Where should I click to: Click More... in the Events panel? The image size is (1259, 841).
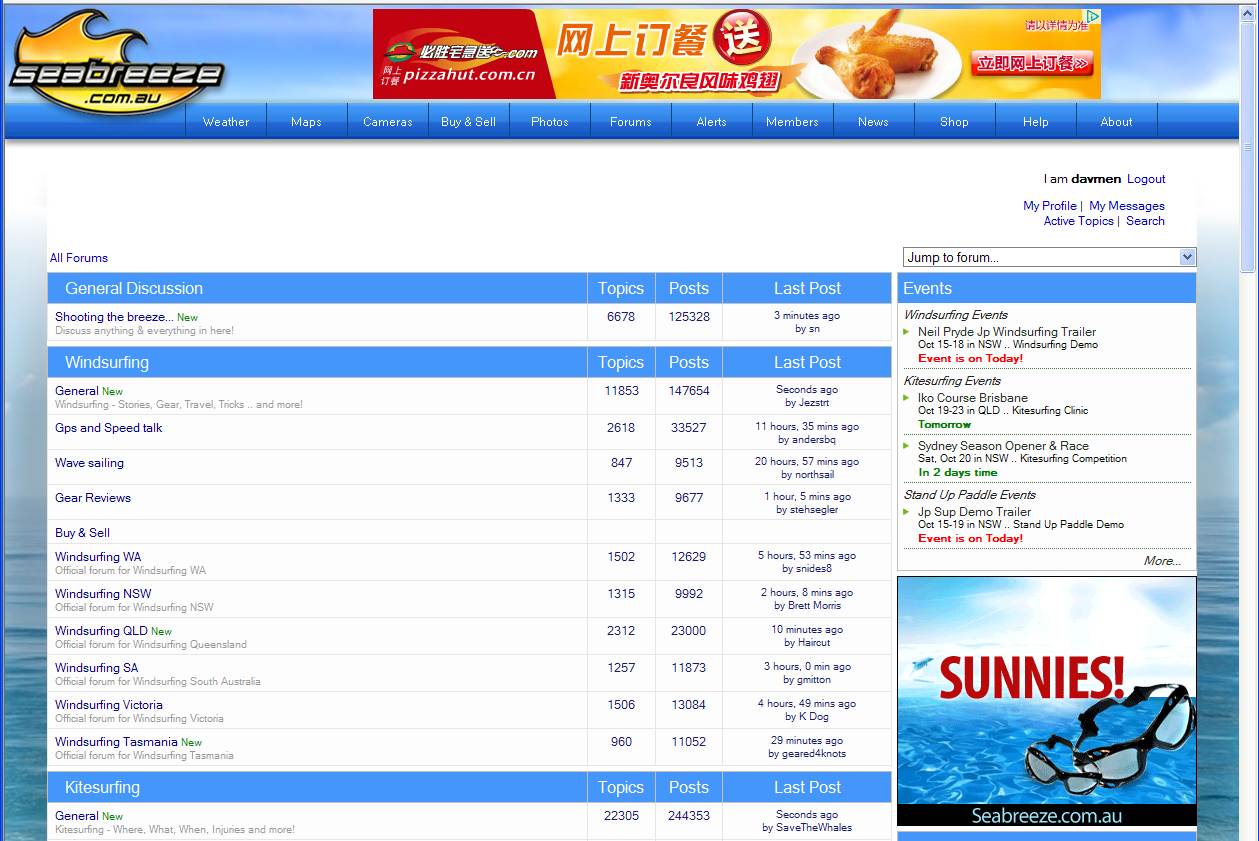(1162, 561)
